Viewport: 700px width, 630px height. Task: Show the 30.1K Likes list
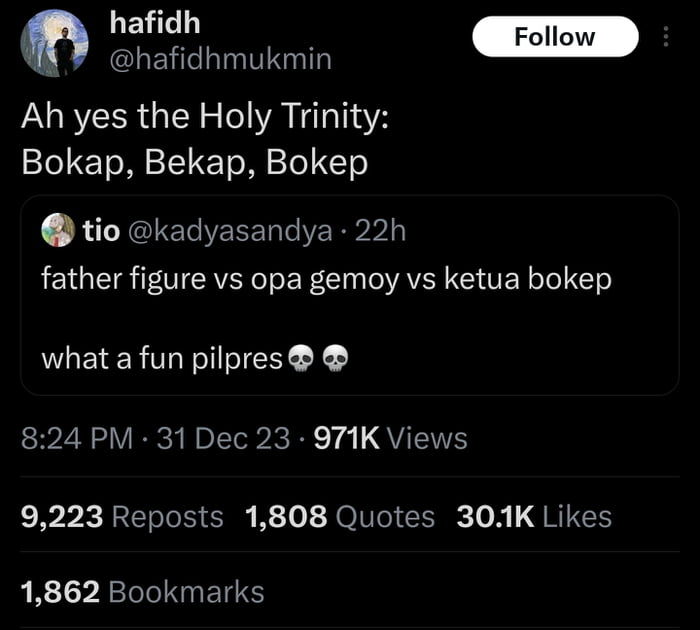pos(533,516)
